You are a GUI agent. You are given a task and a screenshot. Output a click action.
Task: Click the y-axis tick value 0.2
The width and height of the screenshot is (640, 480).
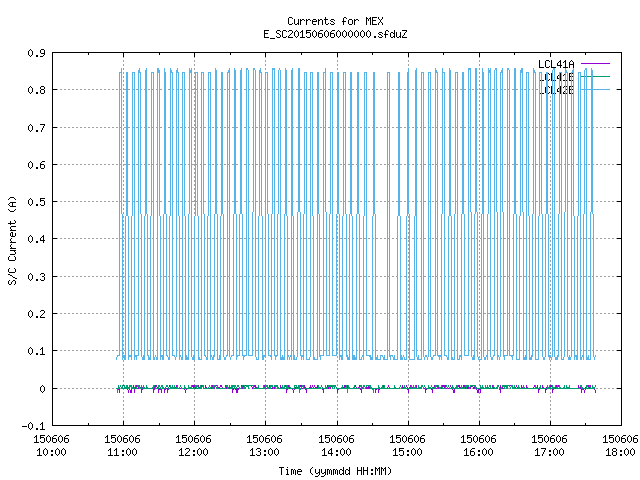tap(36, 314)
